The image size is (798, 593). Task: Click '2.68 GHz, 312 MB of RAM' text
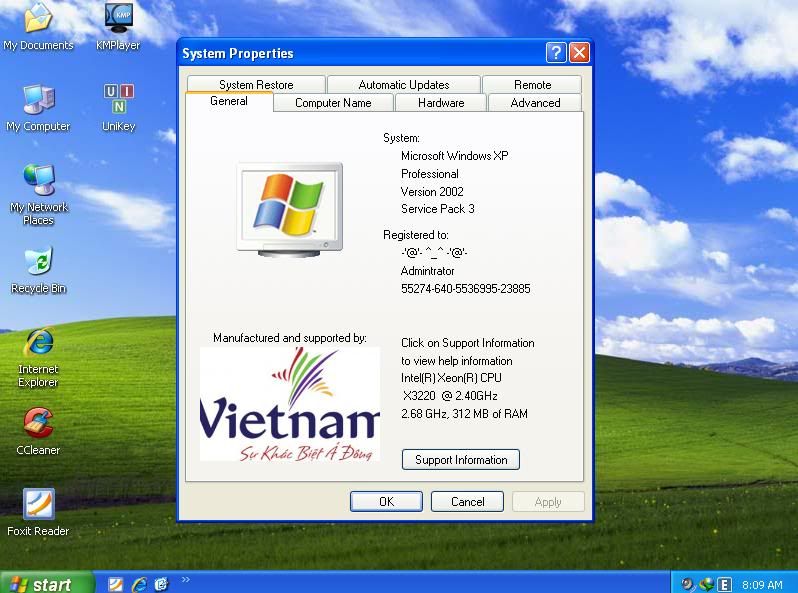(464, 414)
